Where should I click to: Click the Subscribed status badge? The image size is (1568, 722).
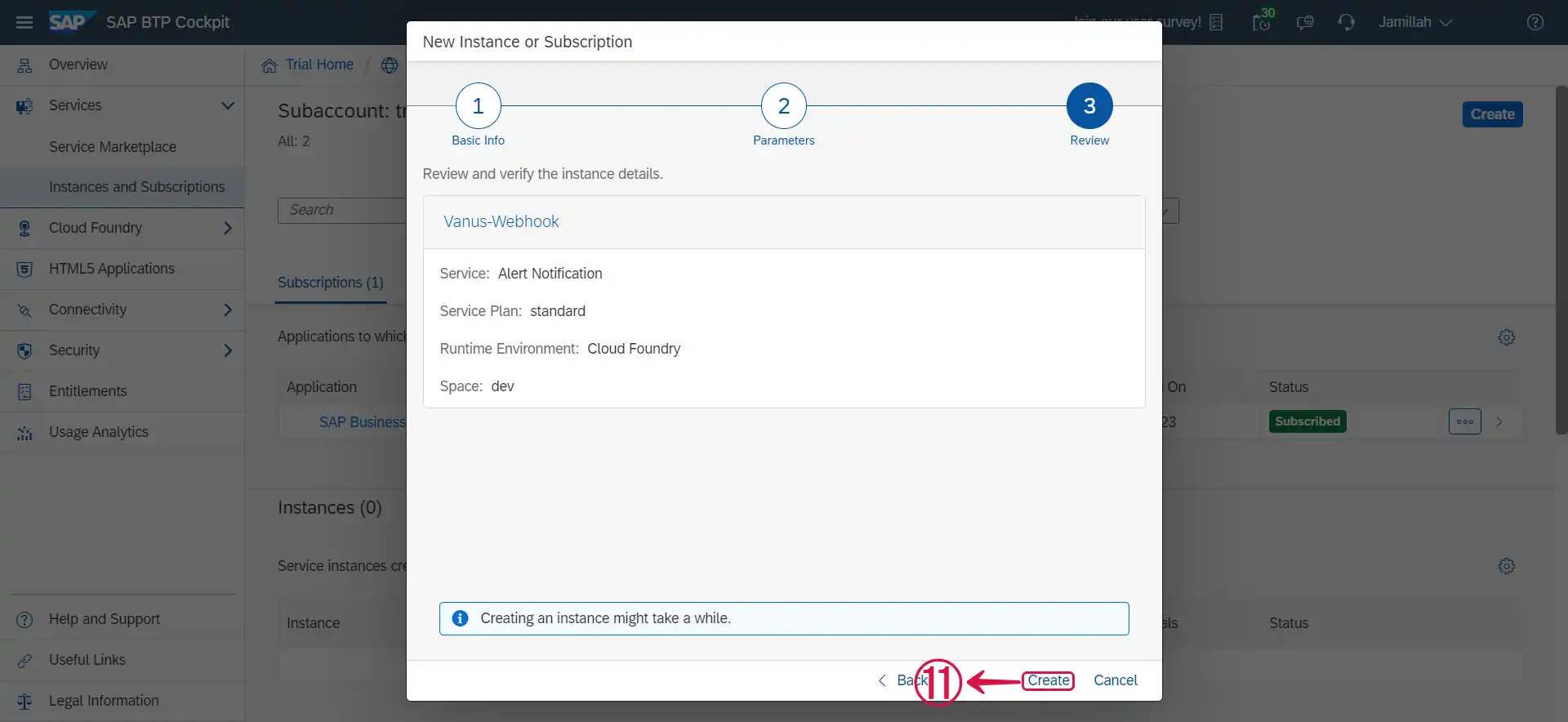1307,421
